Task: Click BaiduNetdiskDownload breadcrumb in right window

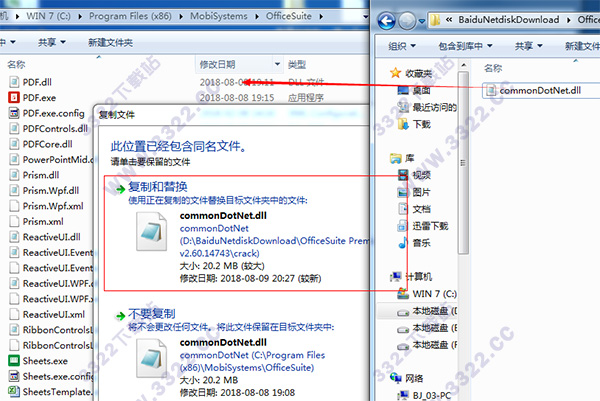Action: tap(509, 20)
